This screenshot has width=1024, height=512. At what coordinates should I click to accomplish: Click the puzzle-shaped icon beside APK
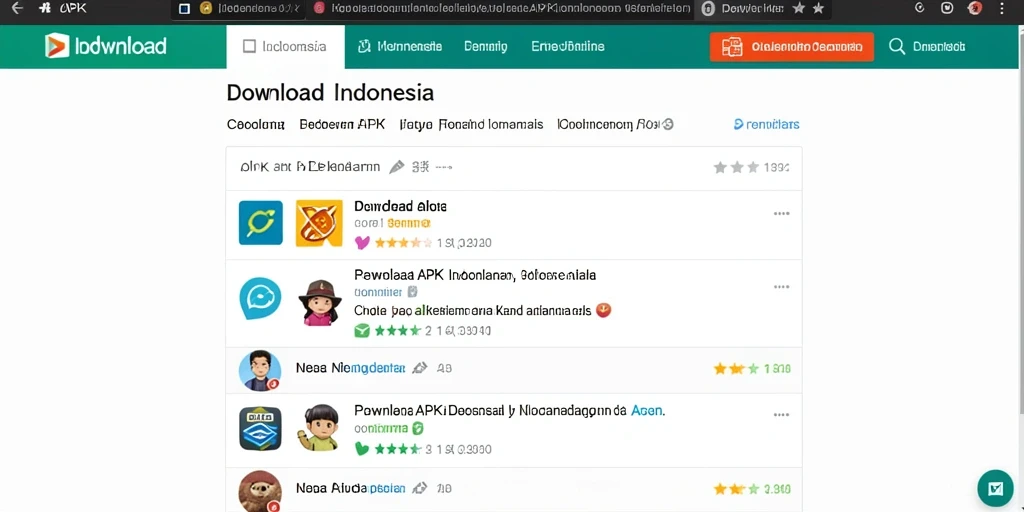pyautogui.click(x=45, y=8)
